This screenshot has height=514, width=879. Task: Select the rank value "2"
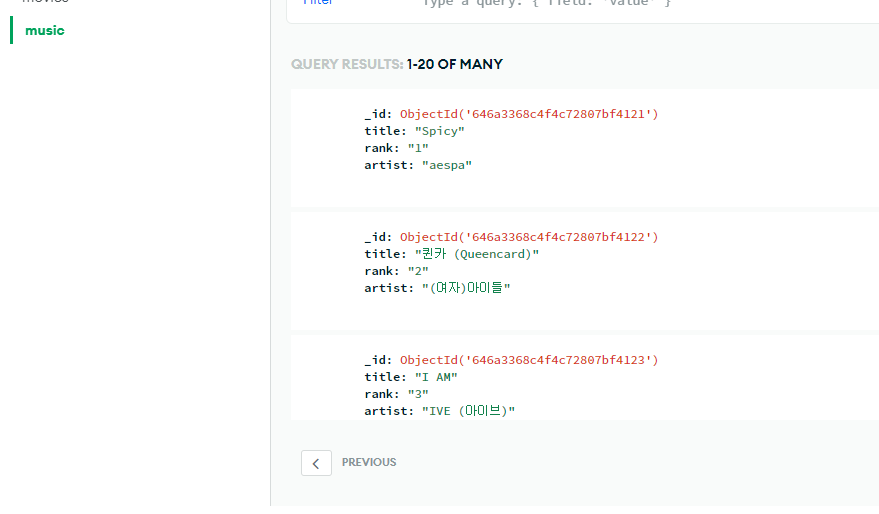coord(418,271)
